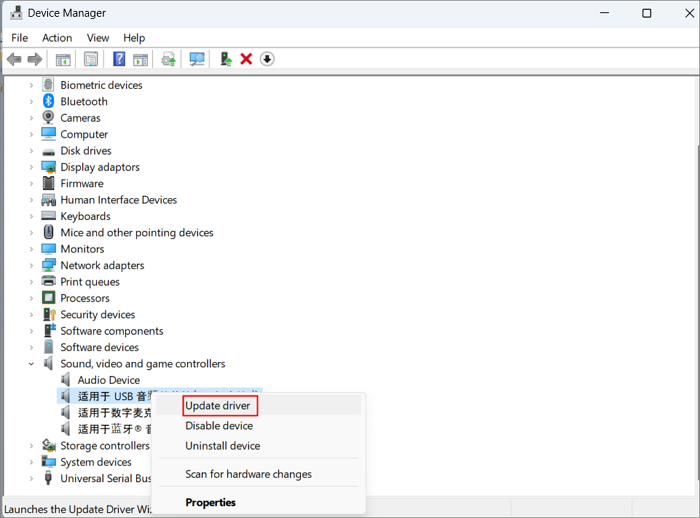Choose Update driver in context menu

tap(258, 405)
